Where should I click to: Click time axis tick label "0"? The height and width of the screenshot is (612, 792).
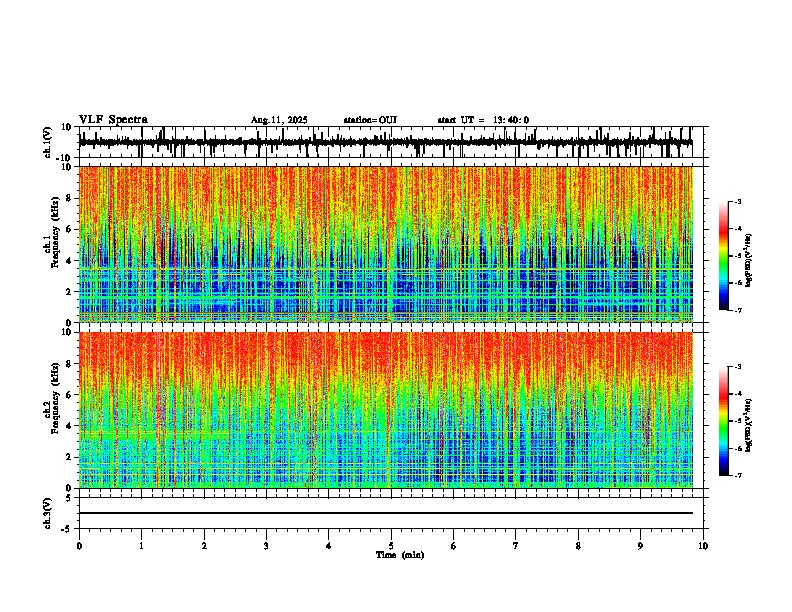[79, 546]
